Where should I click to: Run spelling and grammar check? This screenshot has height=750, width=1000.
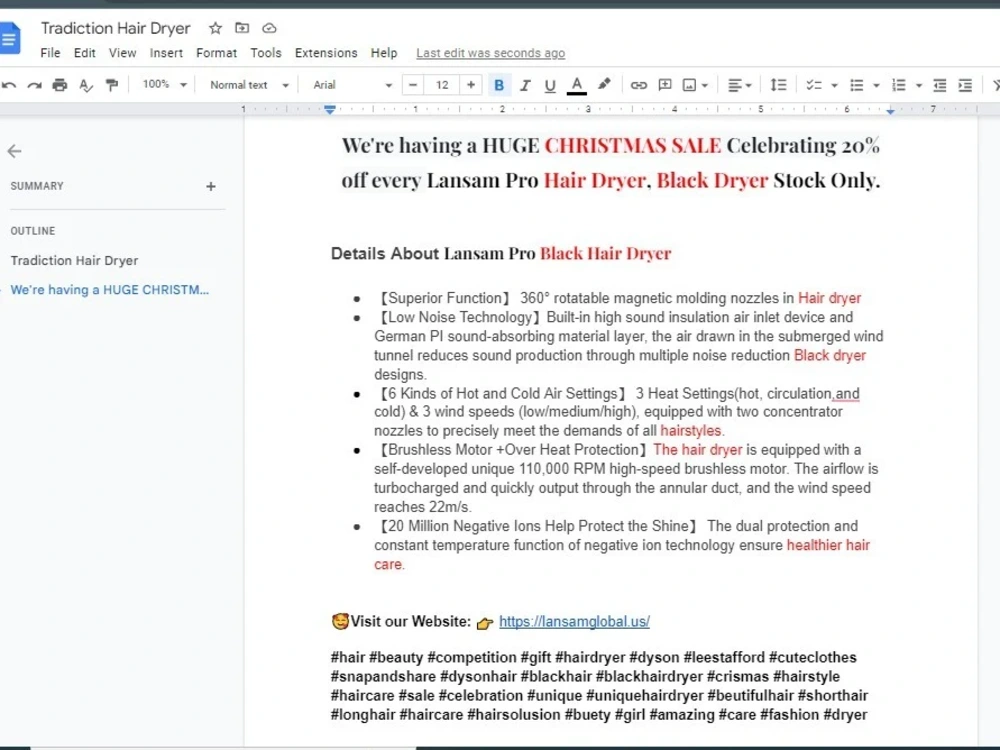[x=86, y=85]
